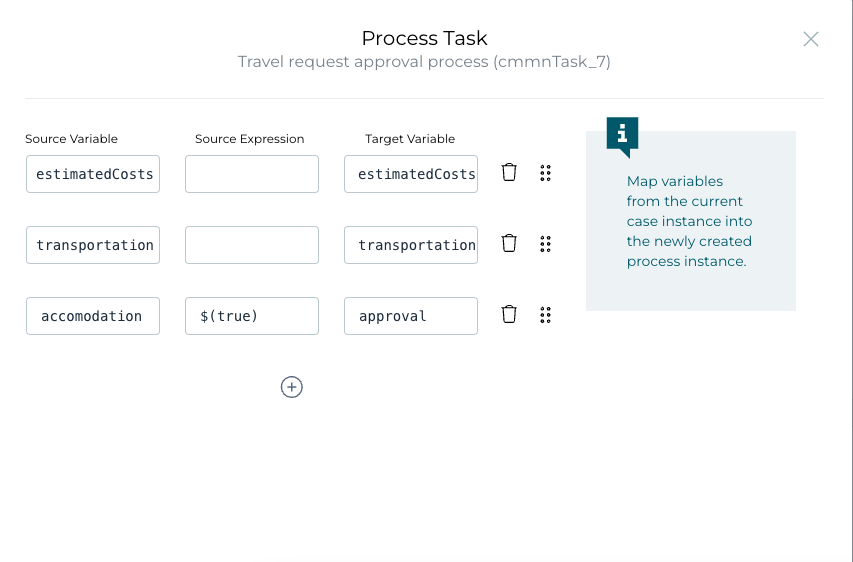Click the estimatedCosts target variable field
Screen dimensions: 853x562
coord(411,174)
